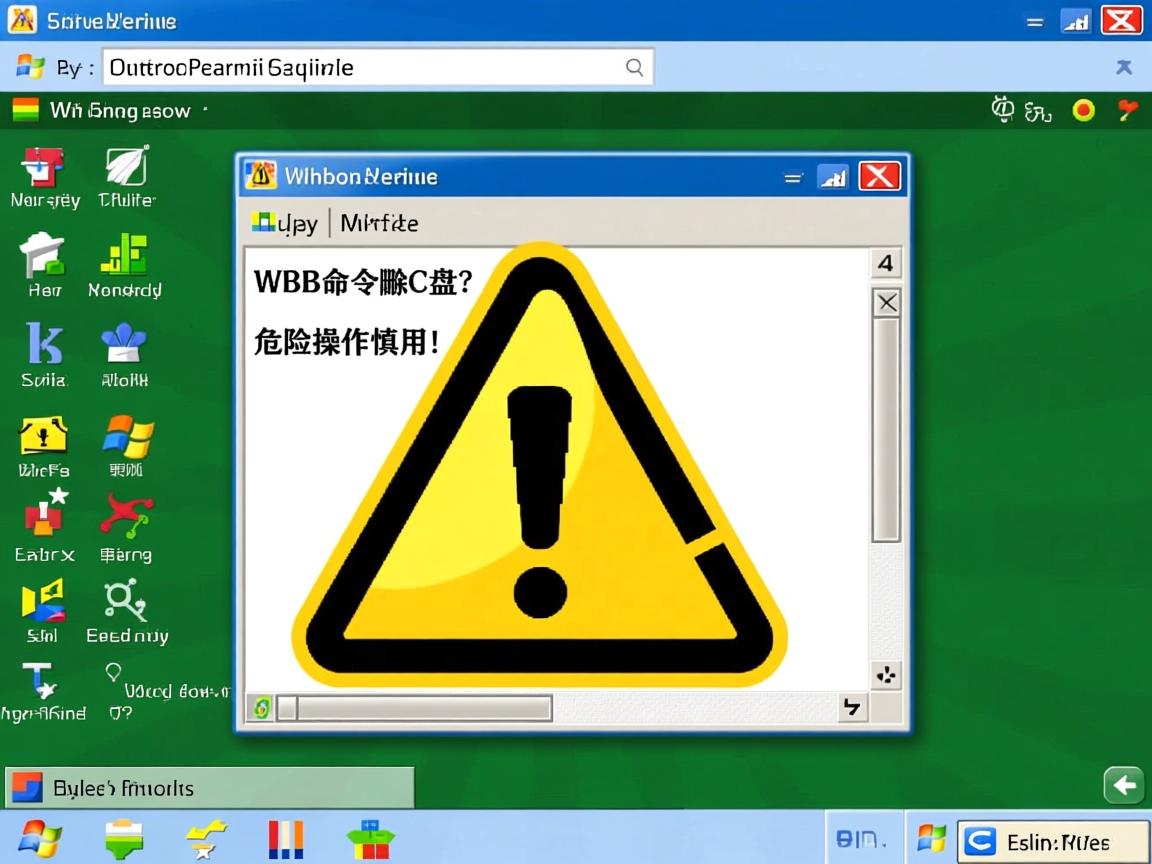Click the green back arrow button
Viewport: 1152px width, 864px height.
[1122, 786]
